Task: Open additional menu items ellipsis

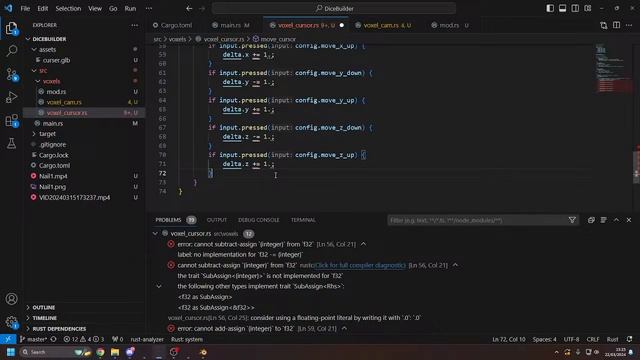Action: coord(149,8)
